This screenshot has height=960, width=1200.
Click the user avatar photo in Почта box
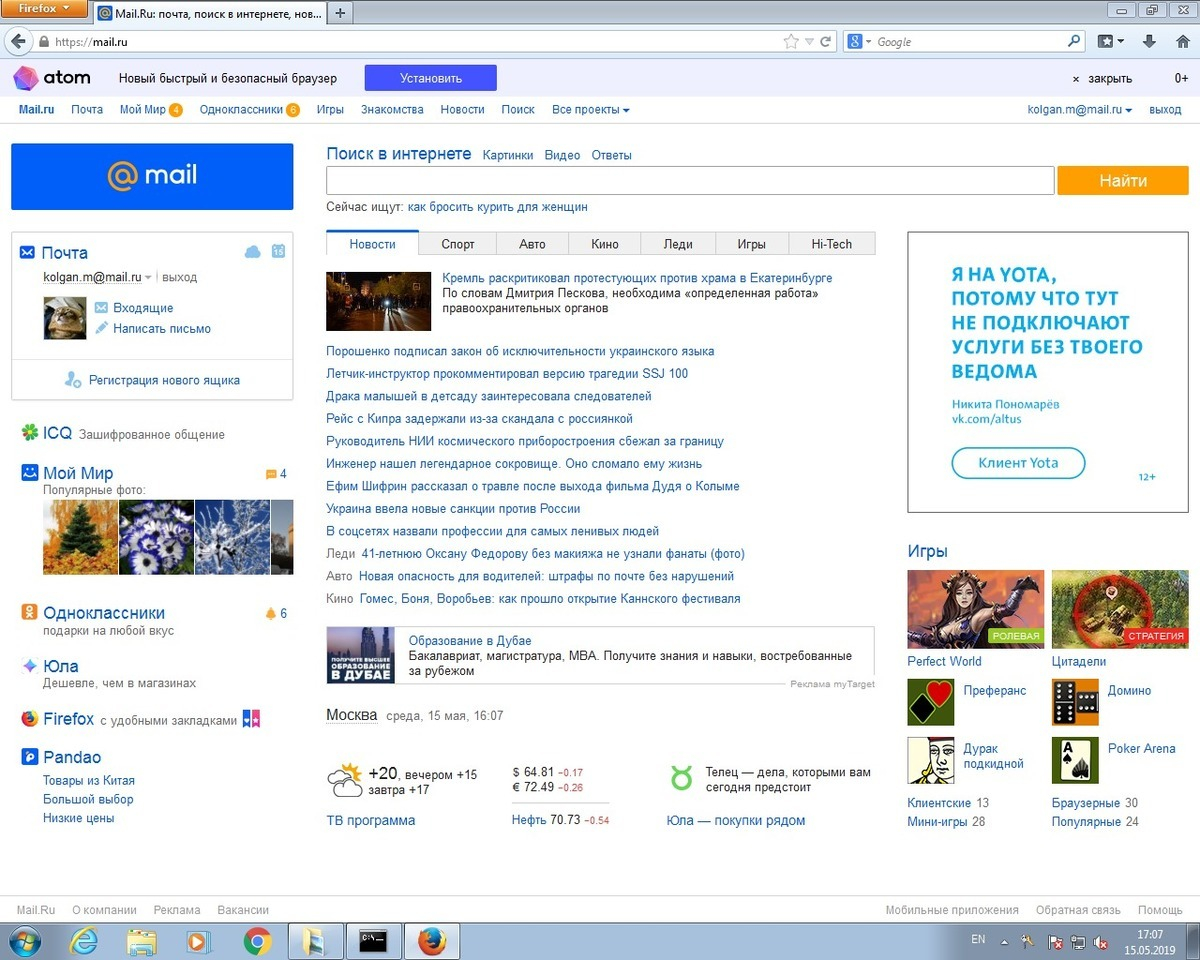(x=65, y=317)
